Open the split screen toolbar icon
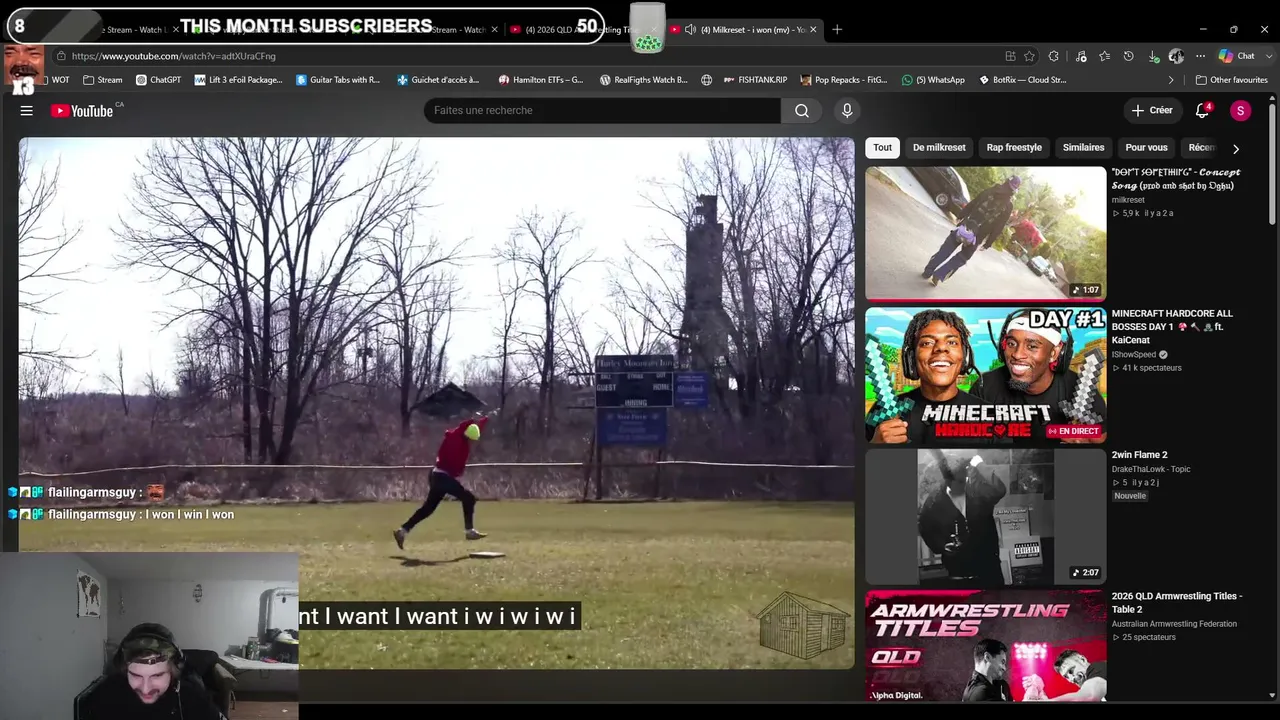The width and height of the screenshot is (1280, 720). tap(1010, 56)
